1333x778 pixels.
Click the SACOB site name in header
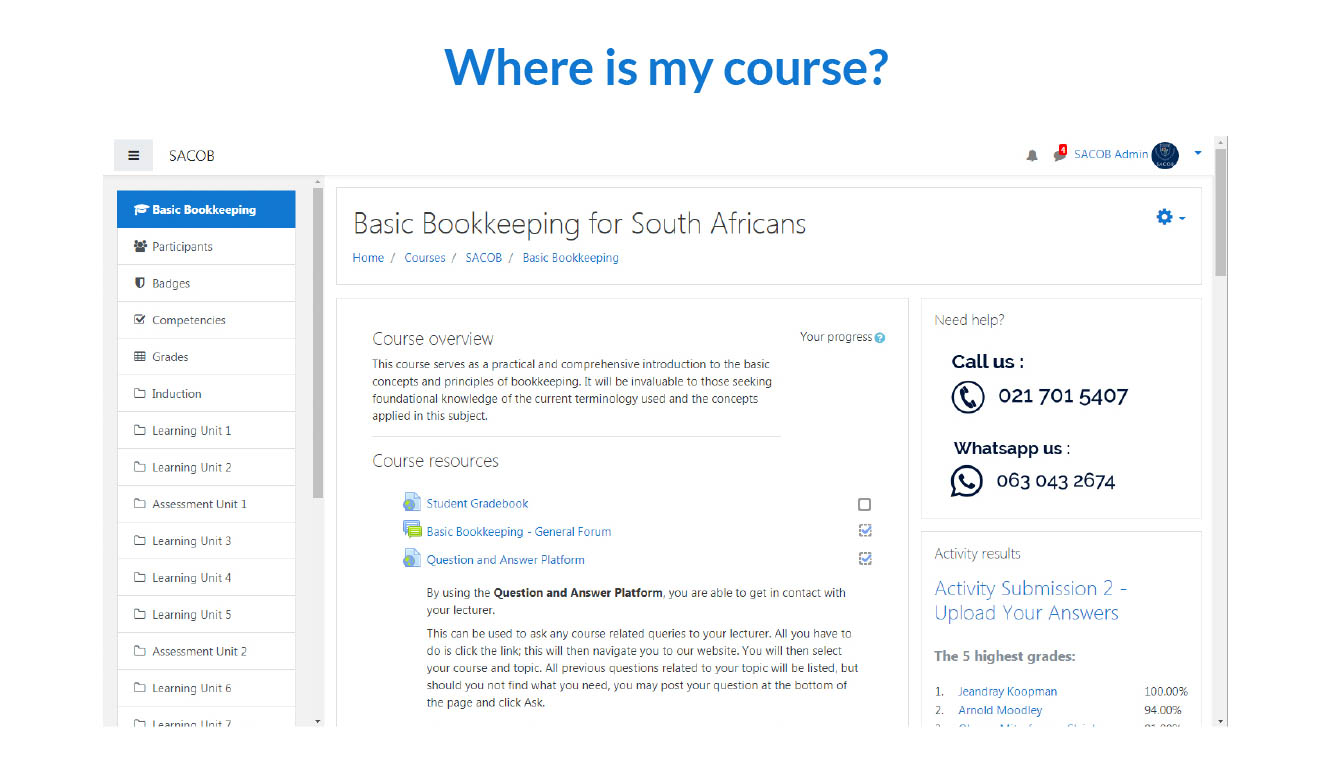click(x=192, y=156)
